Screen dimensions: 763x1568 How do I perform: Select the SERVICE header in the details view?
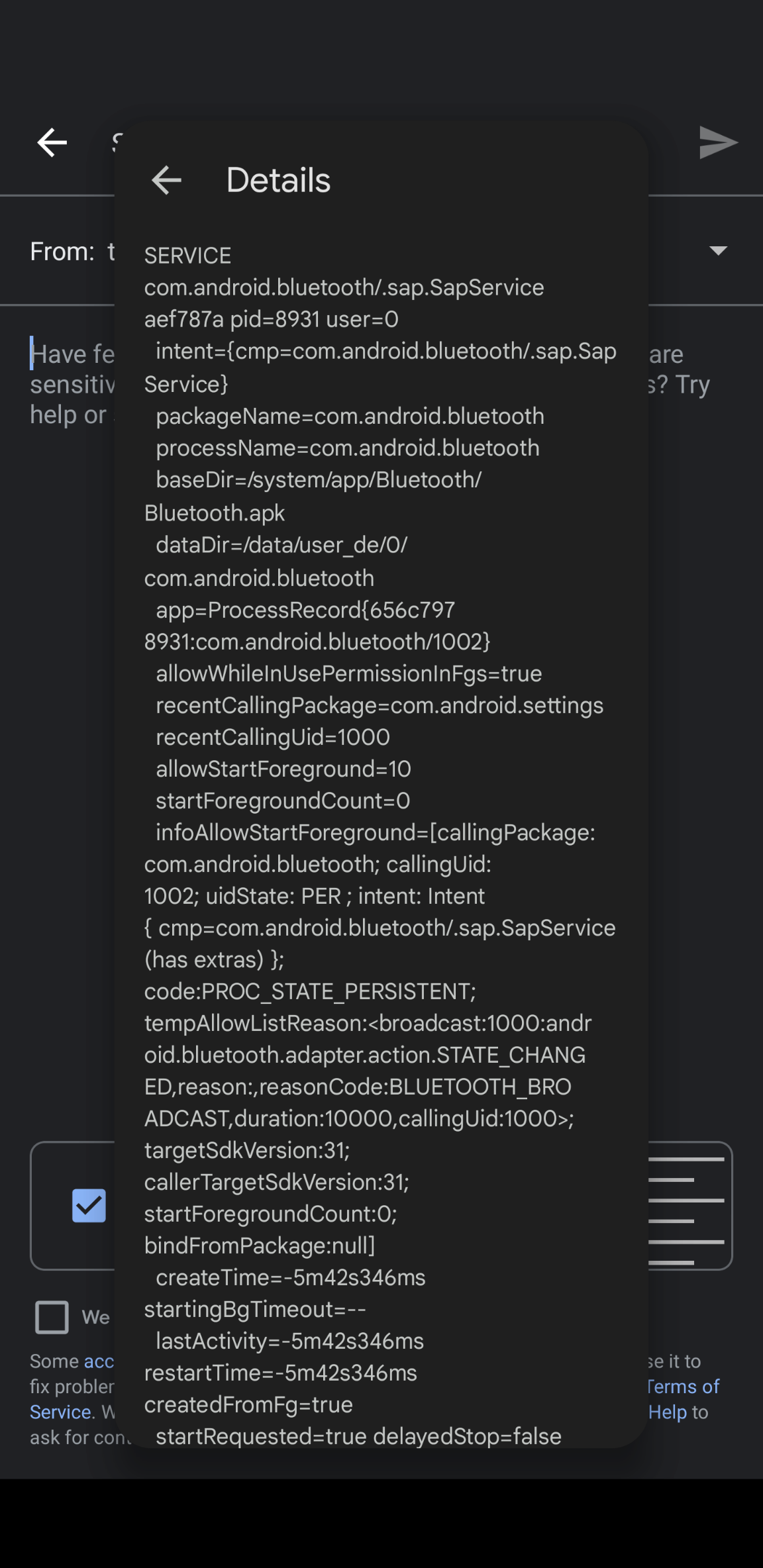pyautogui.click(x=187, y=255)
